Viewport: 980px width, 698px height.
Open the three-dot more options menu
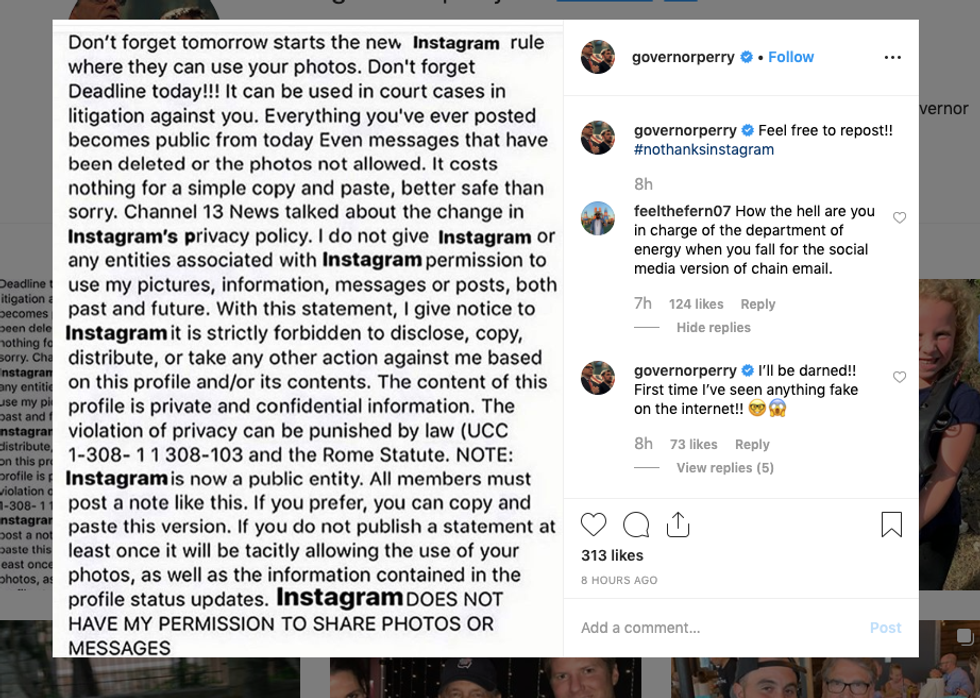(893, 58)
